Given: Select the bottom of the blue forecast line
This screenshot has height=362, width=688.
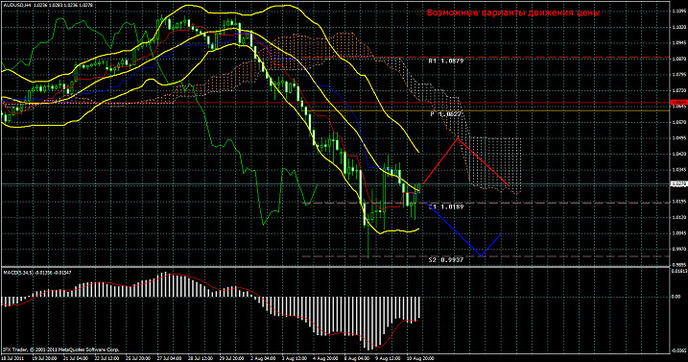Looking at the screenshot, I should click(481, 255).
